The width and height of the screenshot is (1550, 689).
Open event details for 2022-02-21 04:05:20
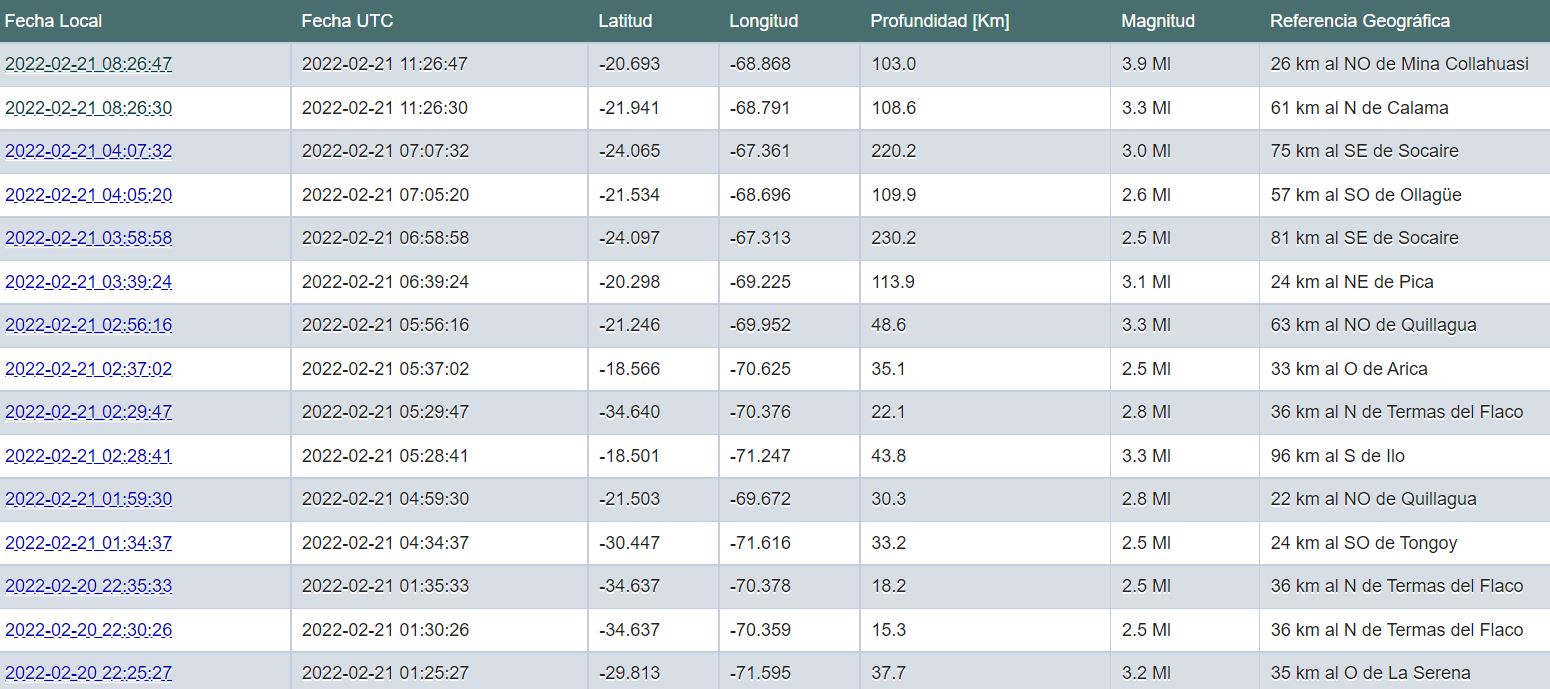(88, 195)
